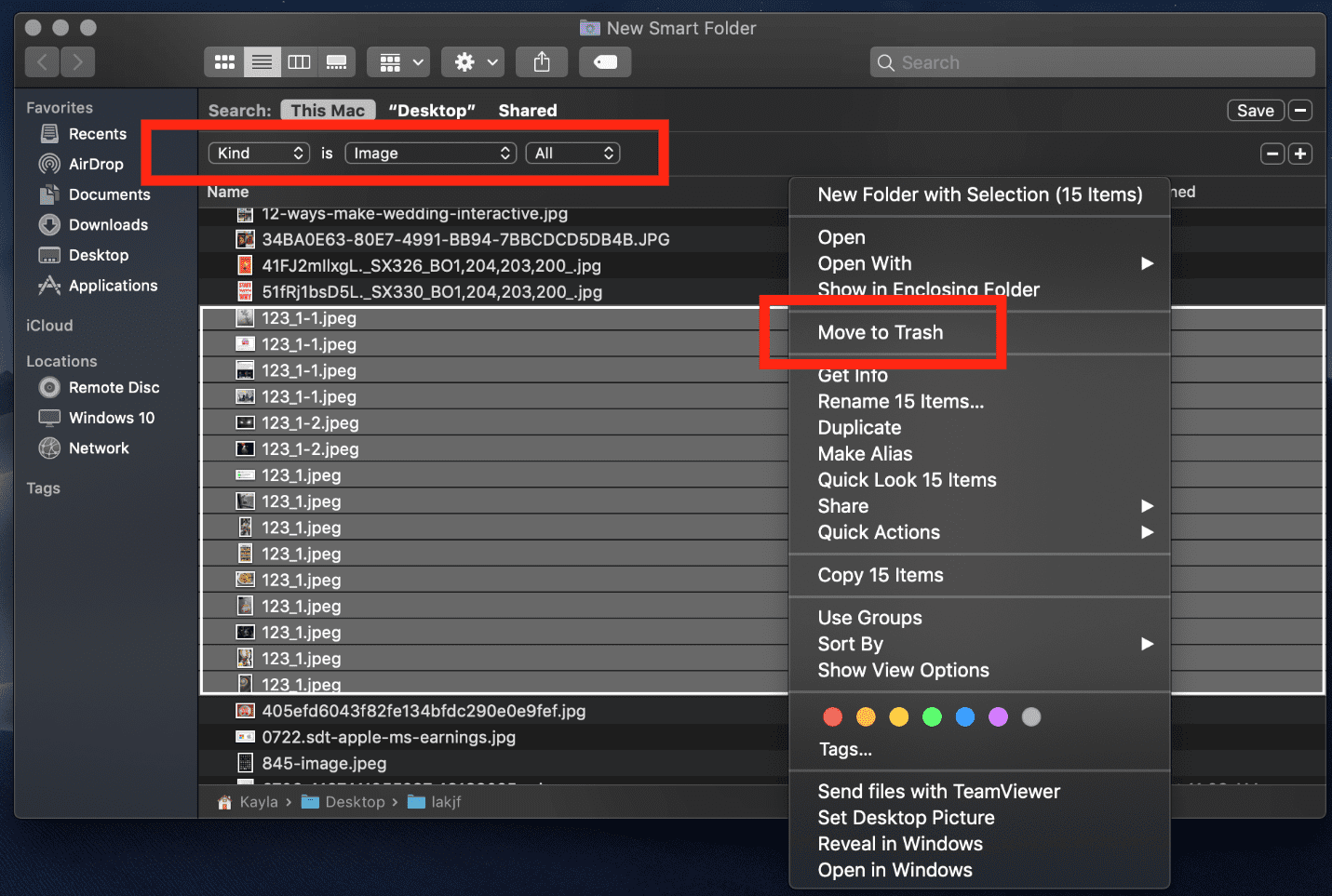1332x896 pixels.
Task: Switch search scope to This Mac
Action: [328, 110]
